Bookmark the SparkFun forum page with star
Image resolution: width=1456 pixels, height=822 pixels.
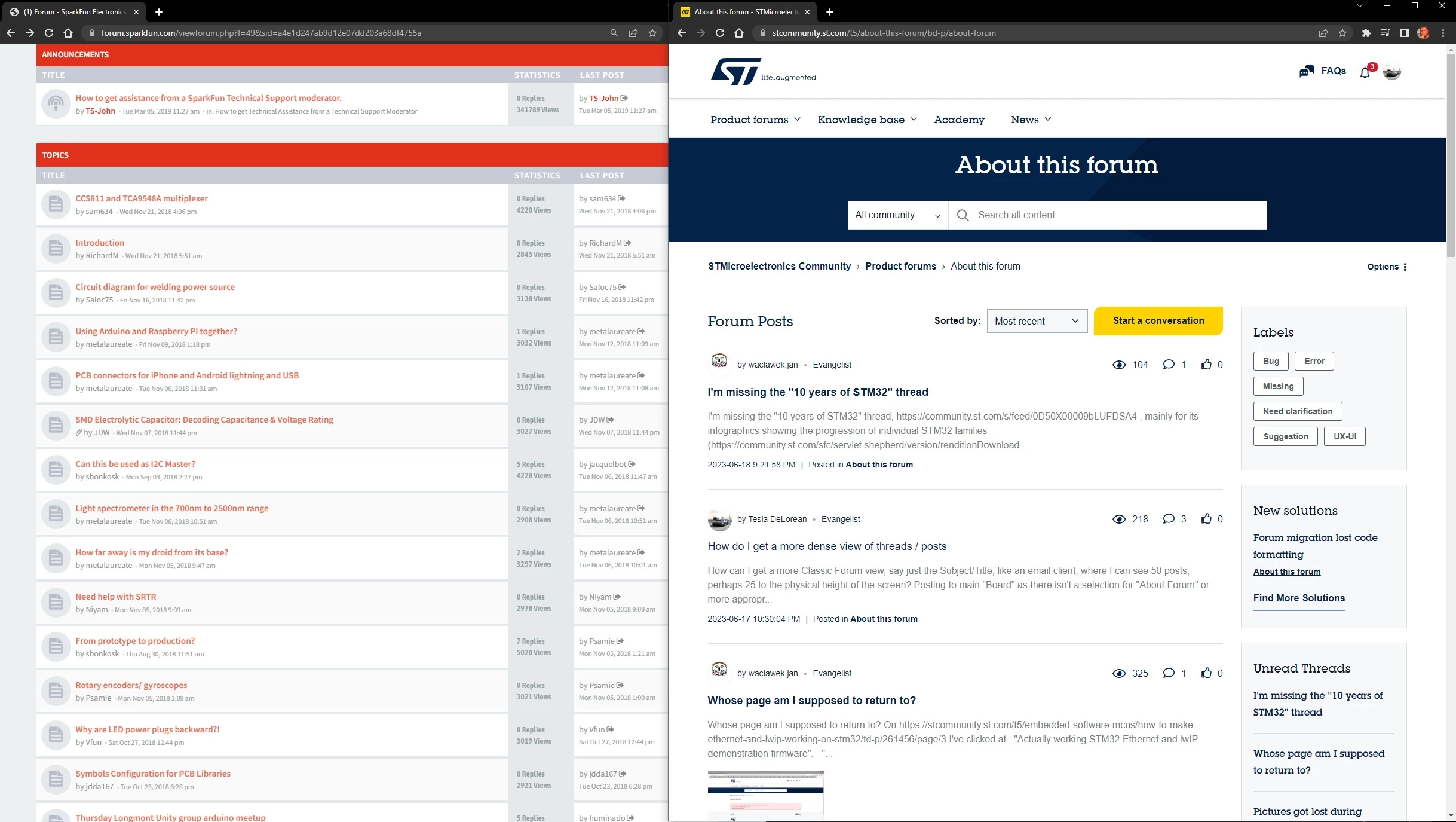(652, 33)
